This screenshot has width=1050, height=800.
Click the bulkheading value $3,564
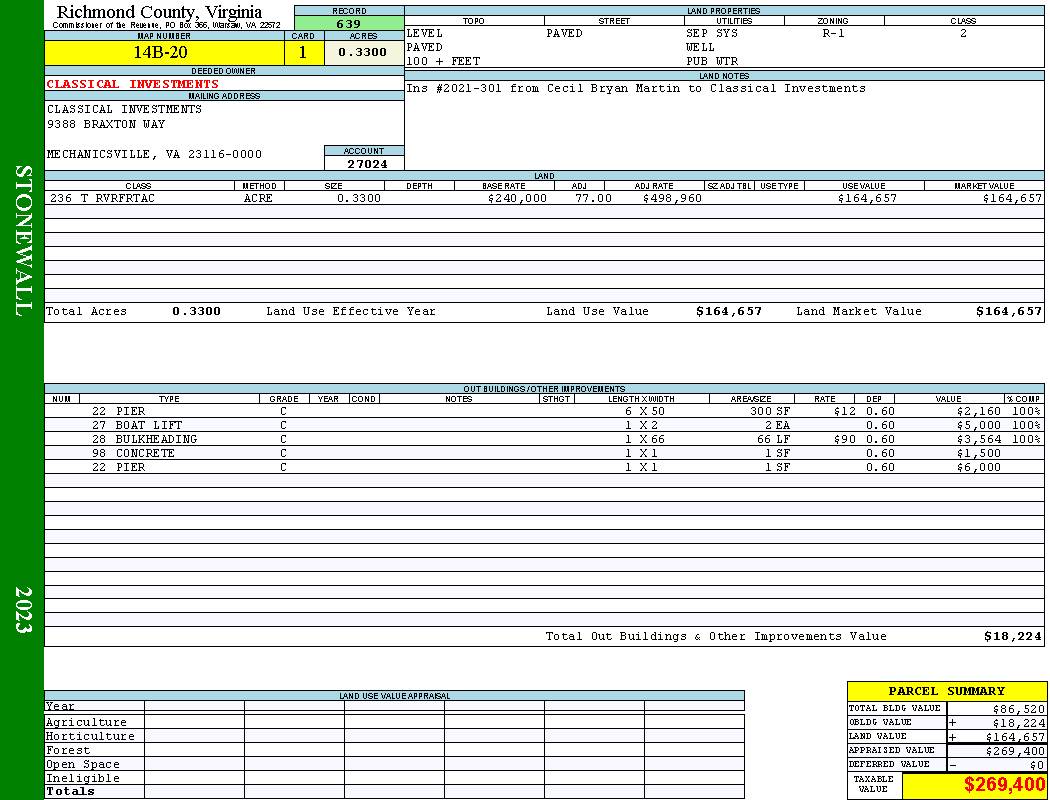(x=978, y=440)
